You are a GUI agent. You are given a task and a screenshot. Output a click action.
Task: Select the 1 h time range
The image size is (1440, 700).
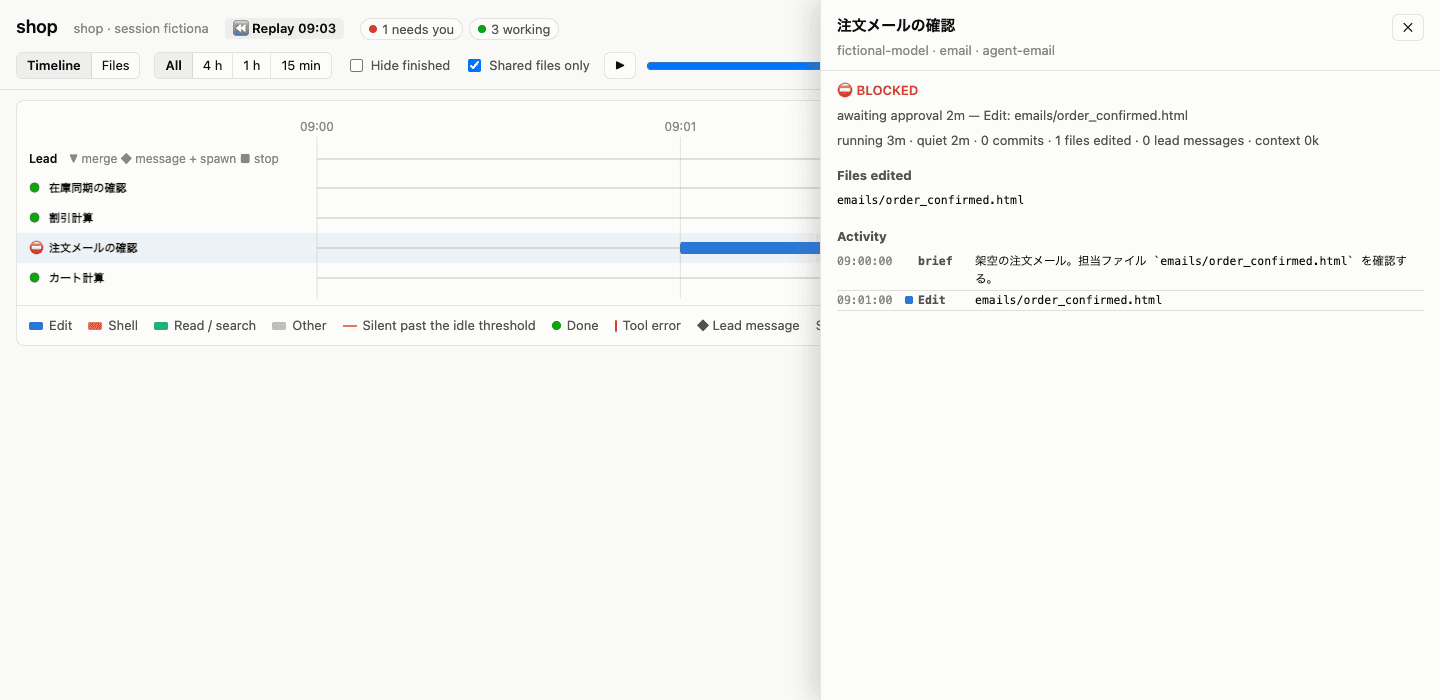point(251,66)
